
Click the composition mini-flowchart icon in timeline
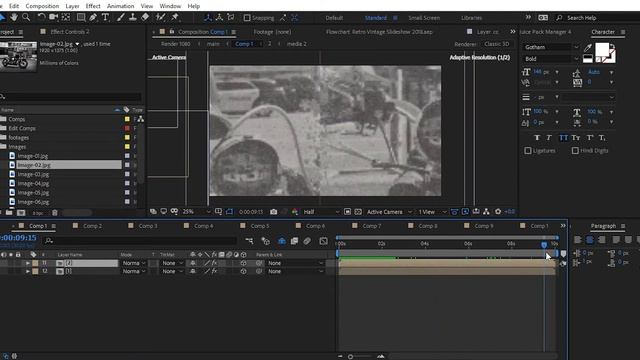[249, 241]
